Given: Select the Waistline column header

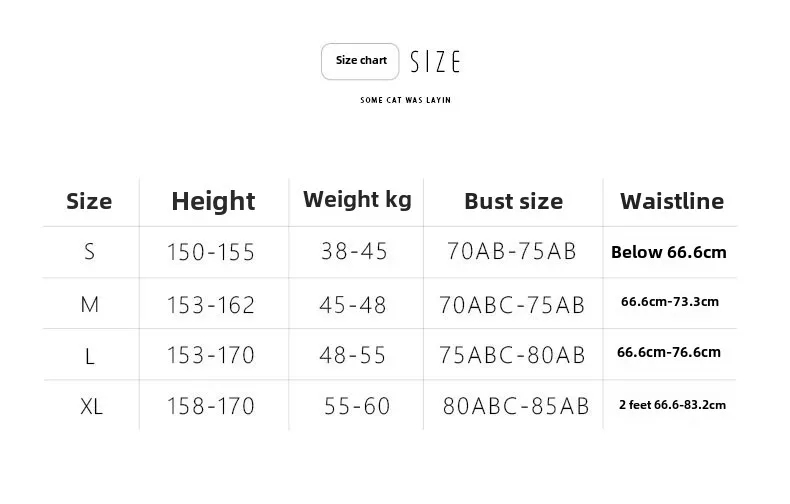Looking at the screenshot, I should pos(671,201).
